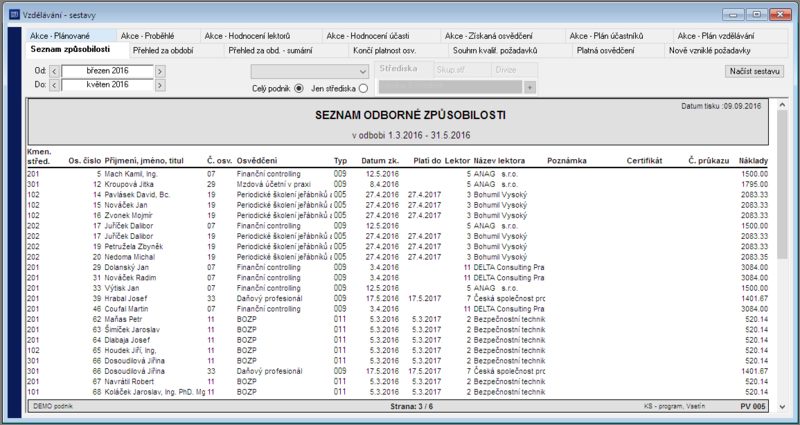Image resolution: width=800 pixels, height=425 pixels.
Task: Click the name Navrátil Robert
Action: 129,382
